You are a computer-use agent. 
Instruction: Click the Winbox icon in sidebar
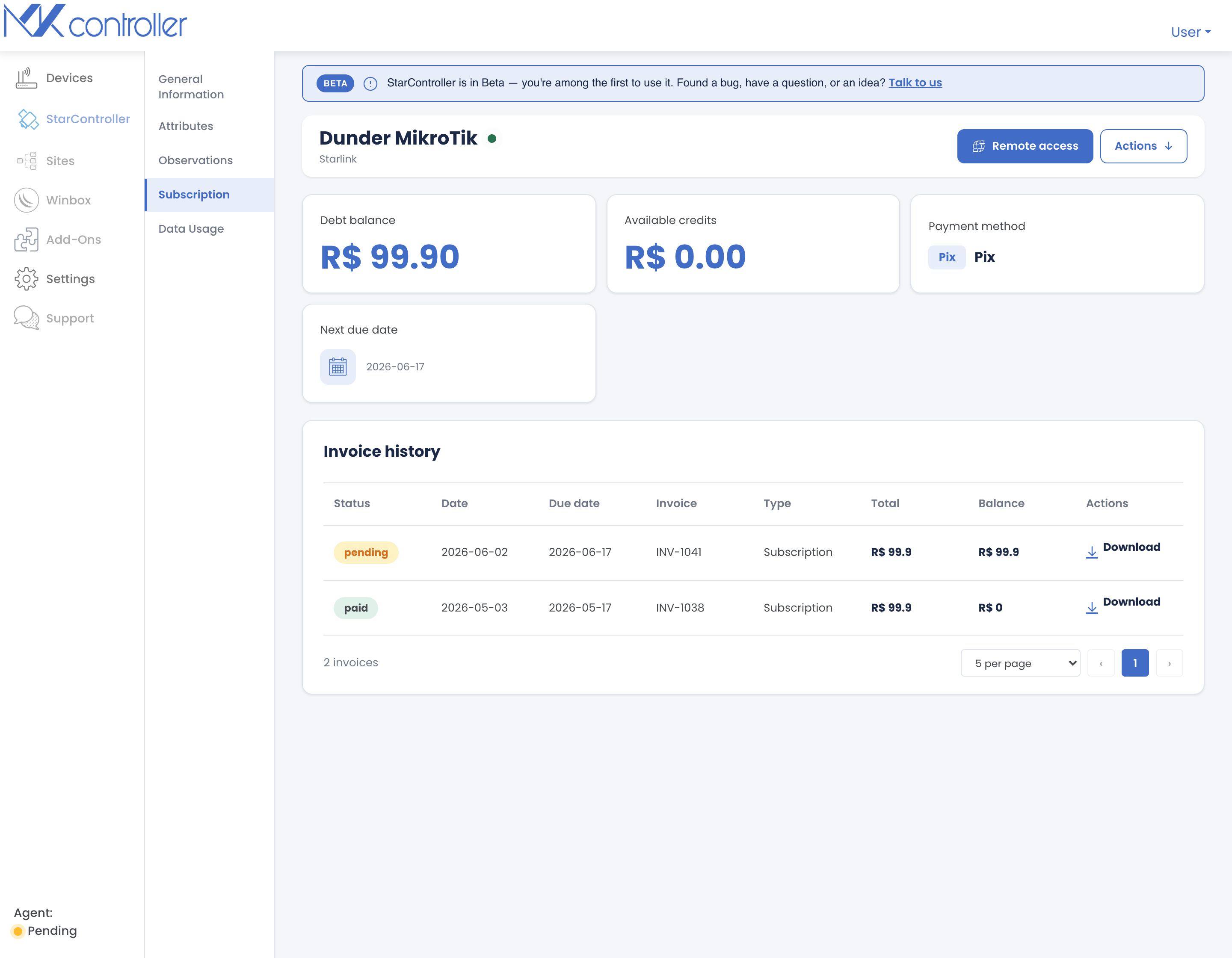pyautogui.click(x=26, y=200)
